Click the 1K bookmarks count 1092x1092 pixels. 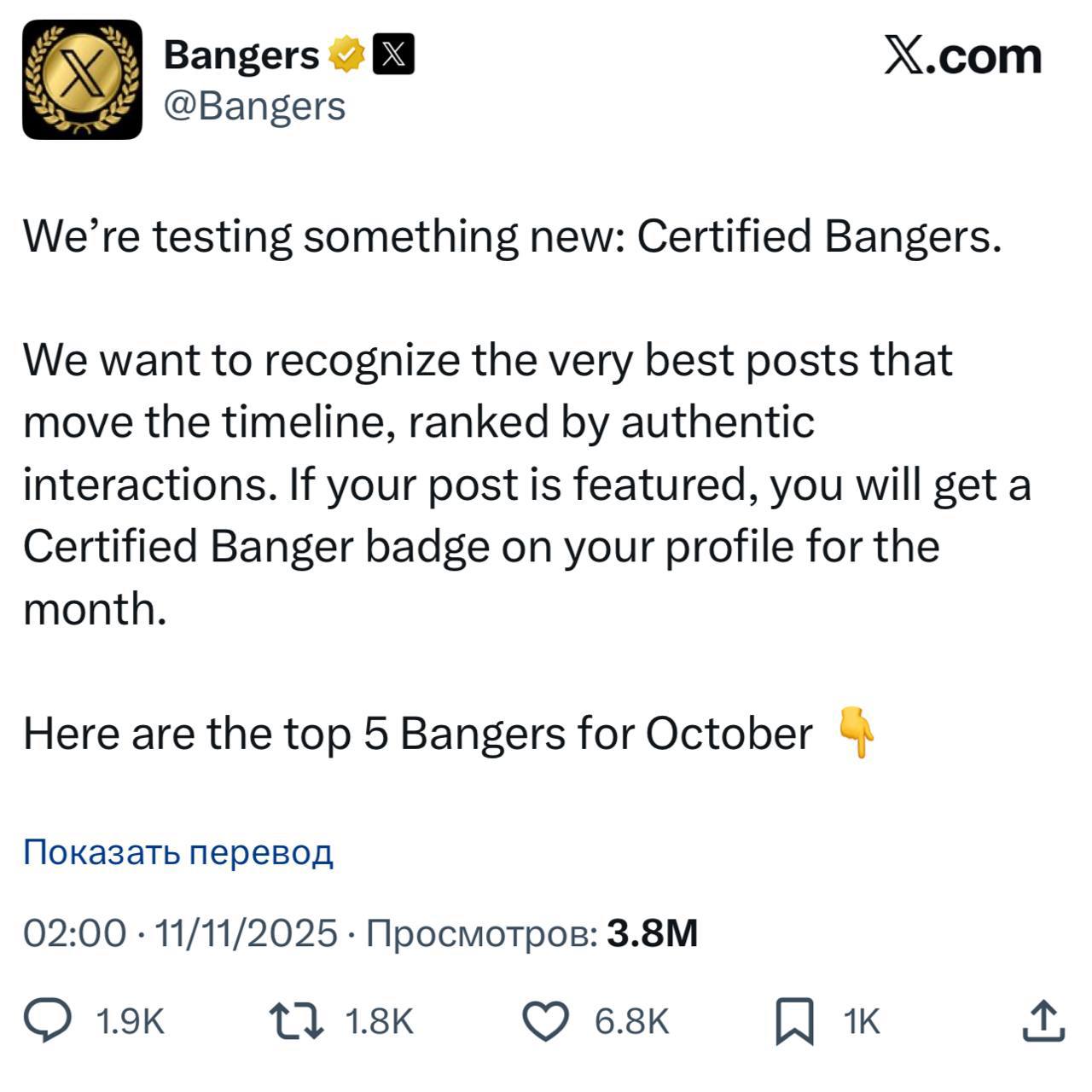coord(861,1022)
